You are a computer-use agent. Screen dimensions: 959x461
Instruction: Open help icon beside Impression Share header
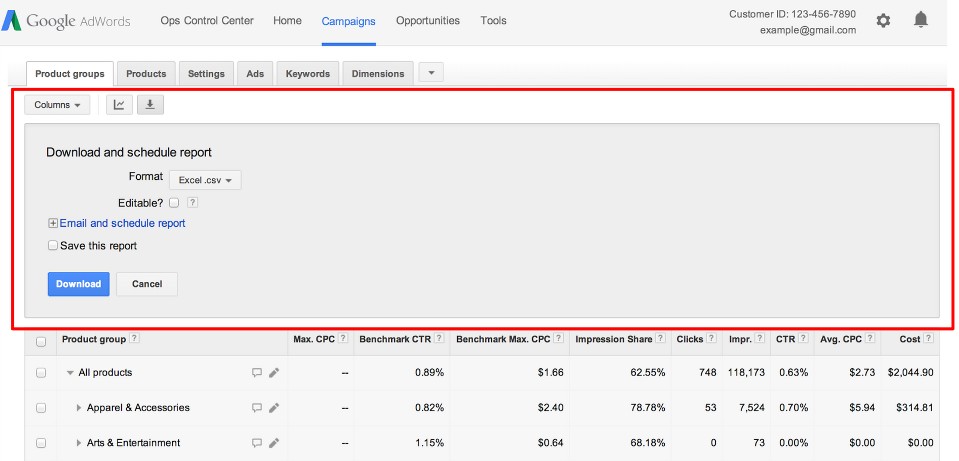[661, 338]
